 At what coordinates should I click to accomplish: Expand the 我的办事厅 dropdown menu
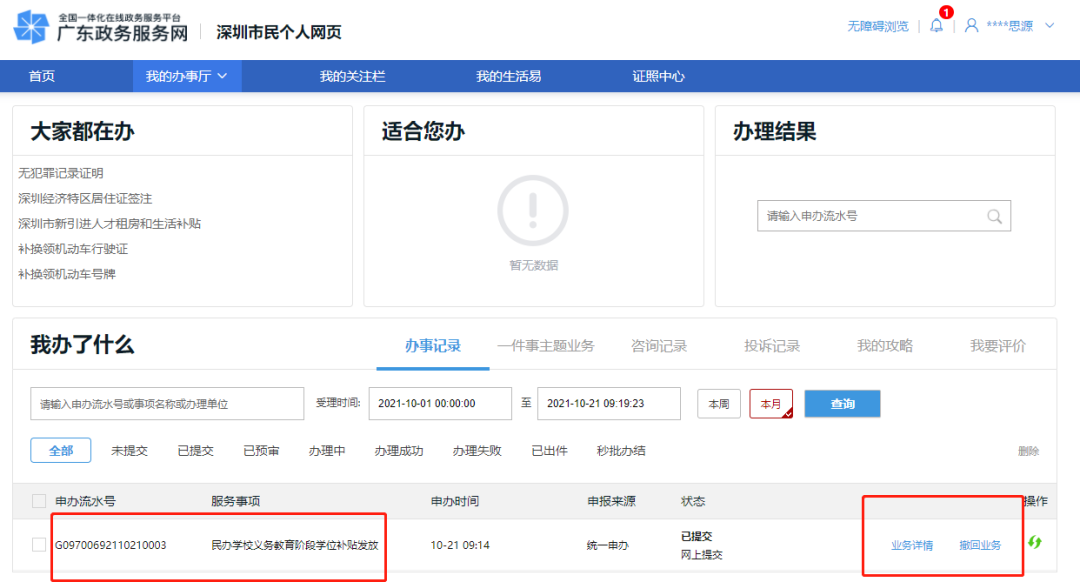[187, 76]
